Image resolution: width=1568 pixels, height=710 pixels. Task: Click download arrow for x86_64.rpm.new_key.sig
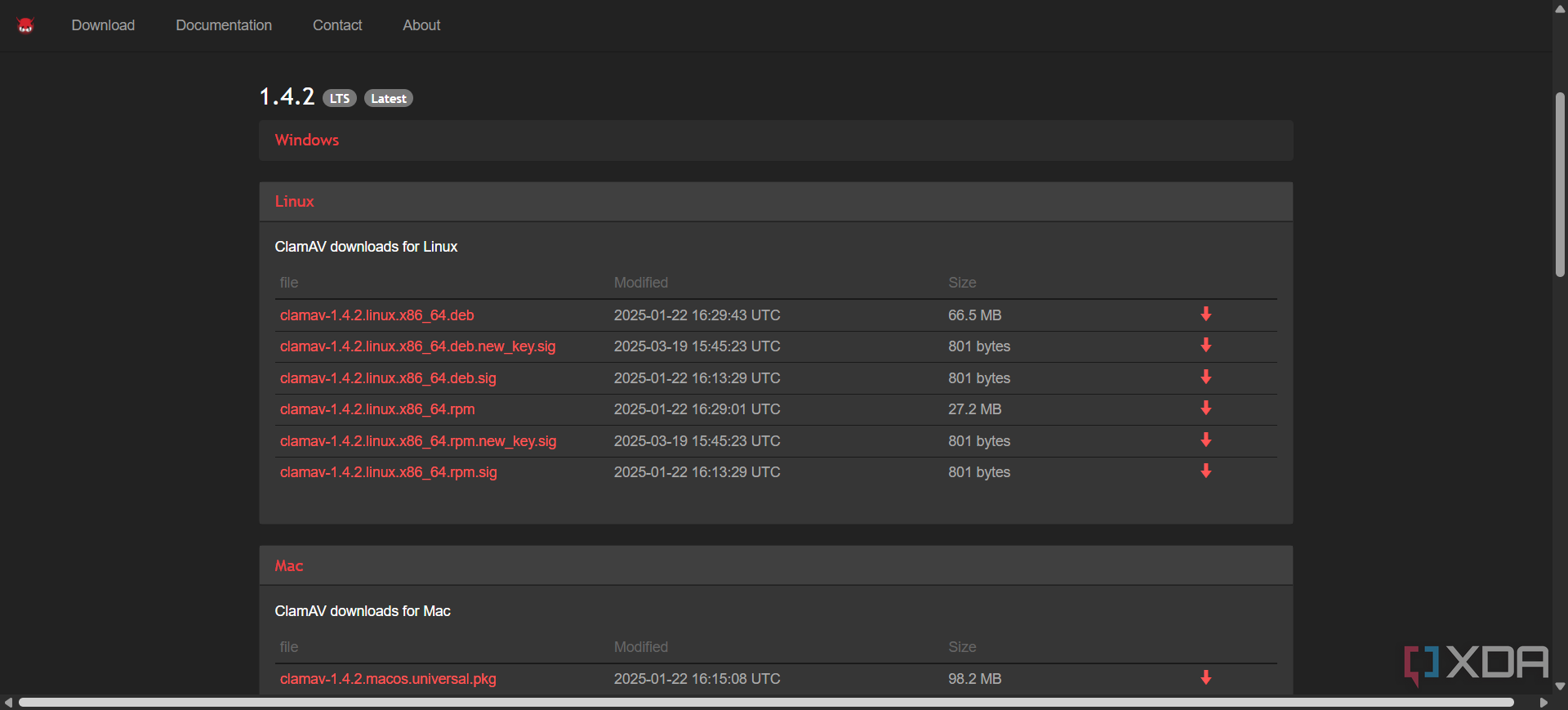[x=1205, y=440]
